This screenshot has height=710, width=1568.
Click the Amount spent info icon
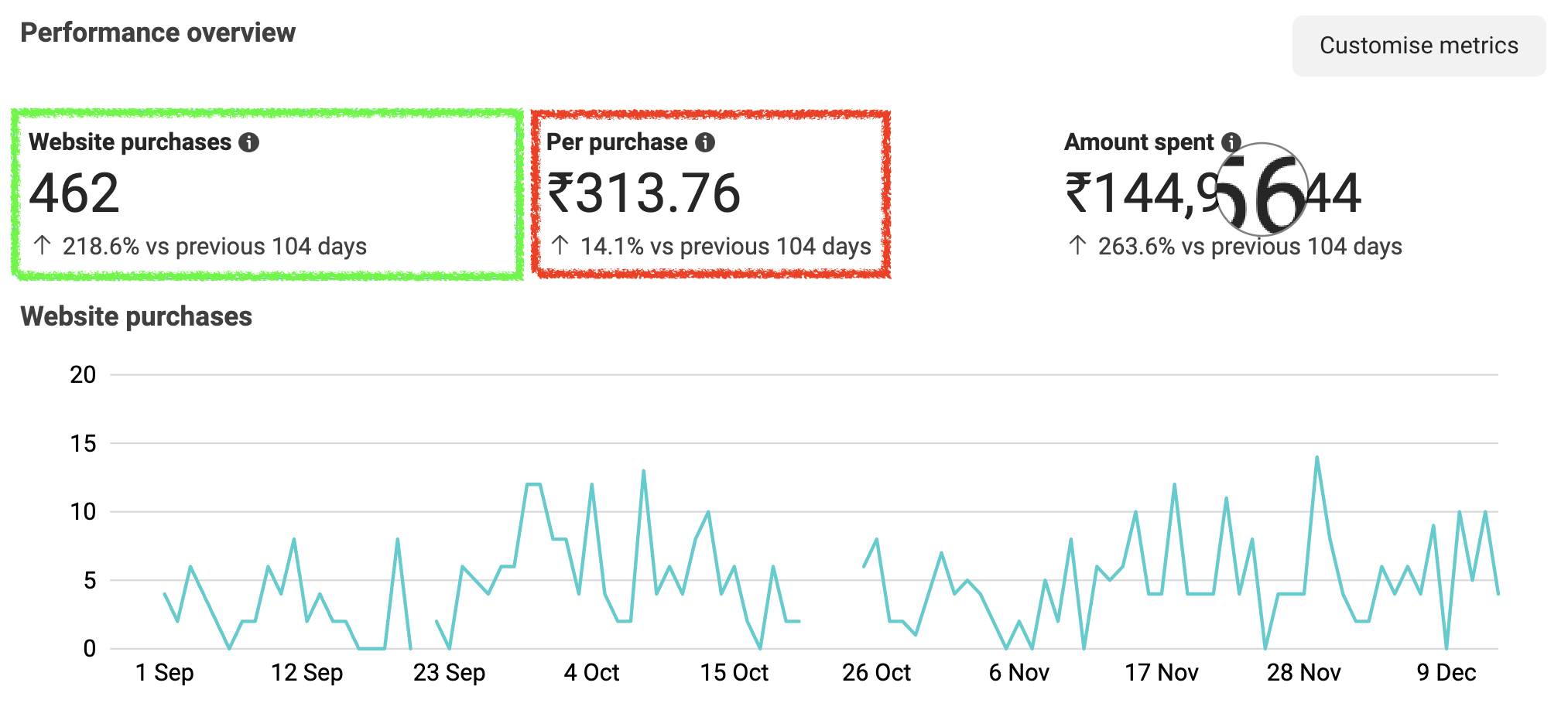(1230, 142)
